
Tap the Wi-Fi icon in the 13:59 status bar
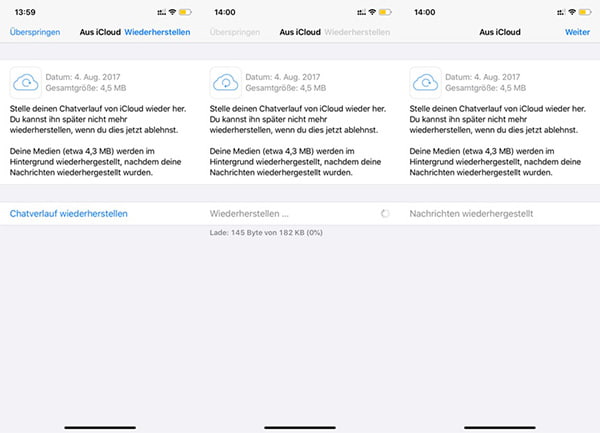click(172, 12)
